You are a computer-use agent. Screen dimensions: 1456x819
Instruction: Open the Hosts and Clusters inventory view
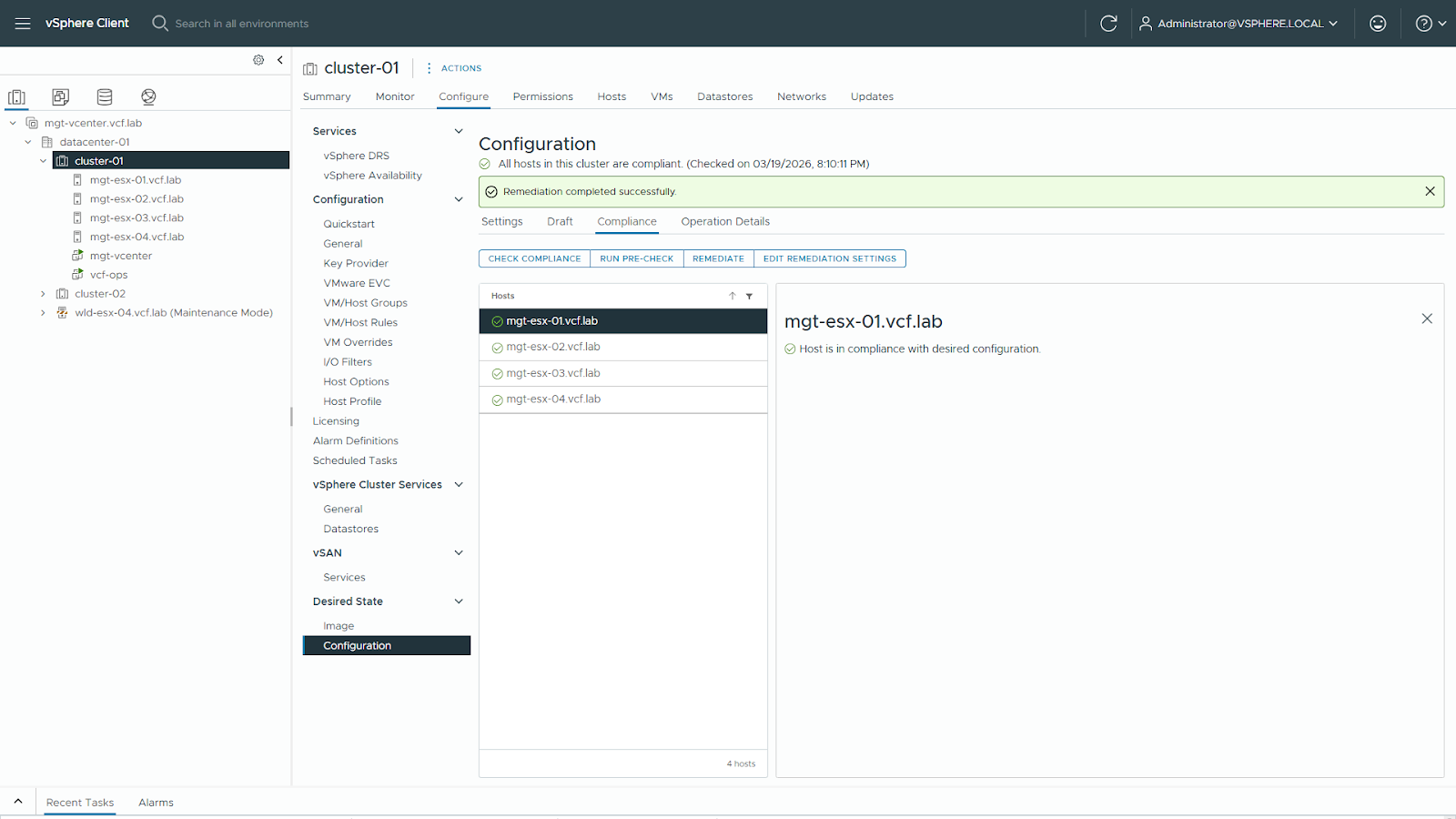coord(16,97)
